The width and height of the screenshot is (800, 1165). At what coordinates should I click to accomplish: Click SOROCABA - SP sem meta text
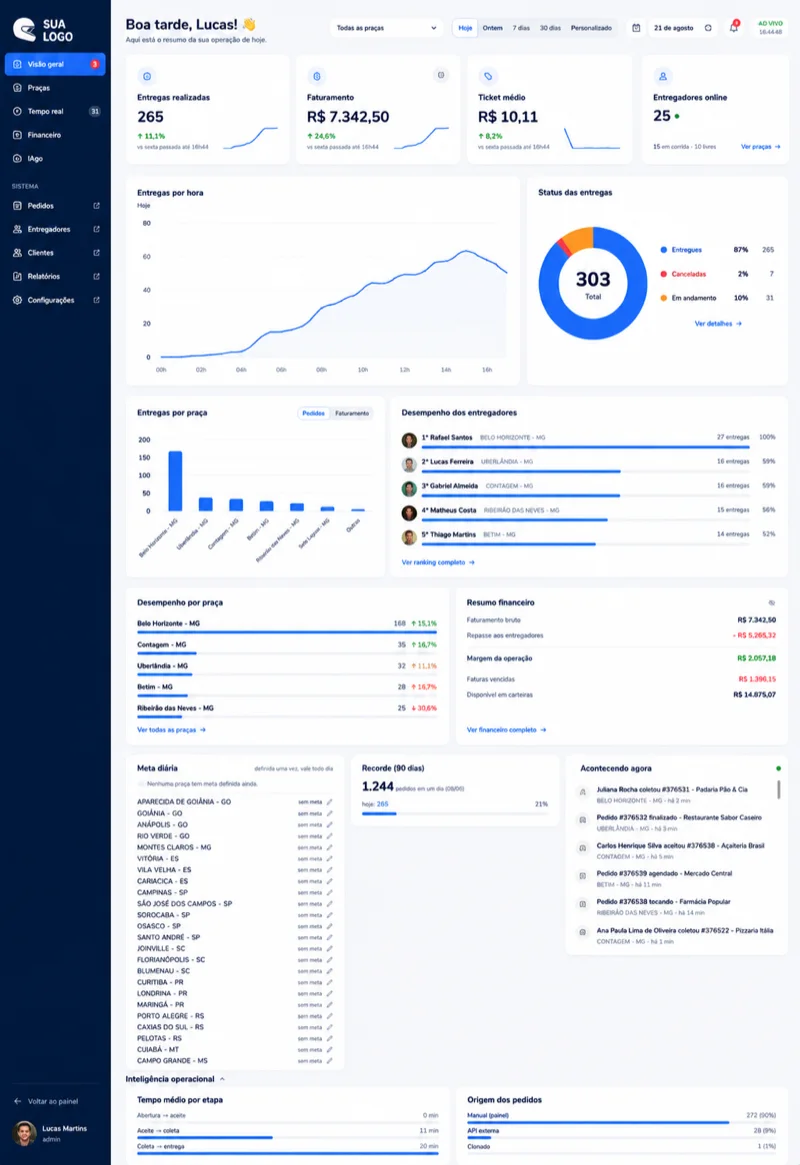tap(310, 915)
